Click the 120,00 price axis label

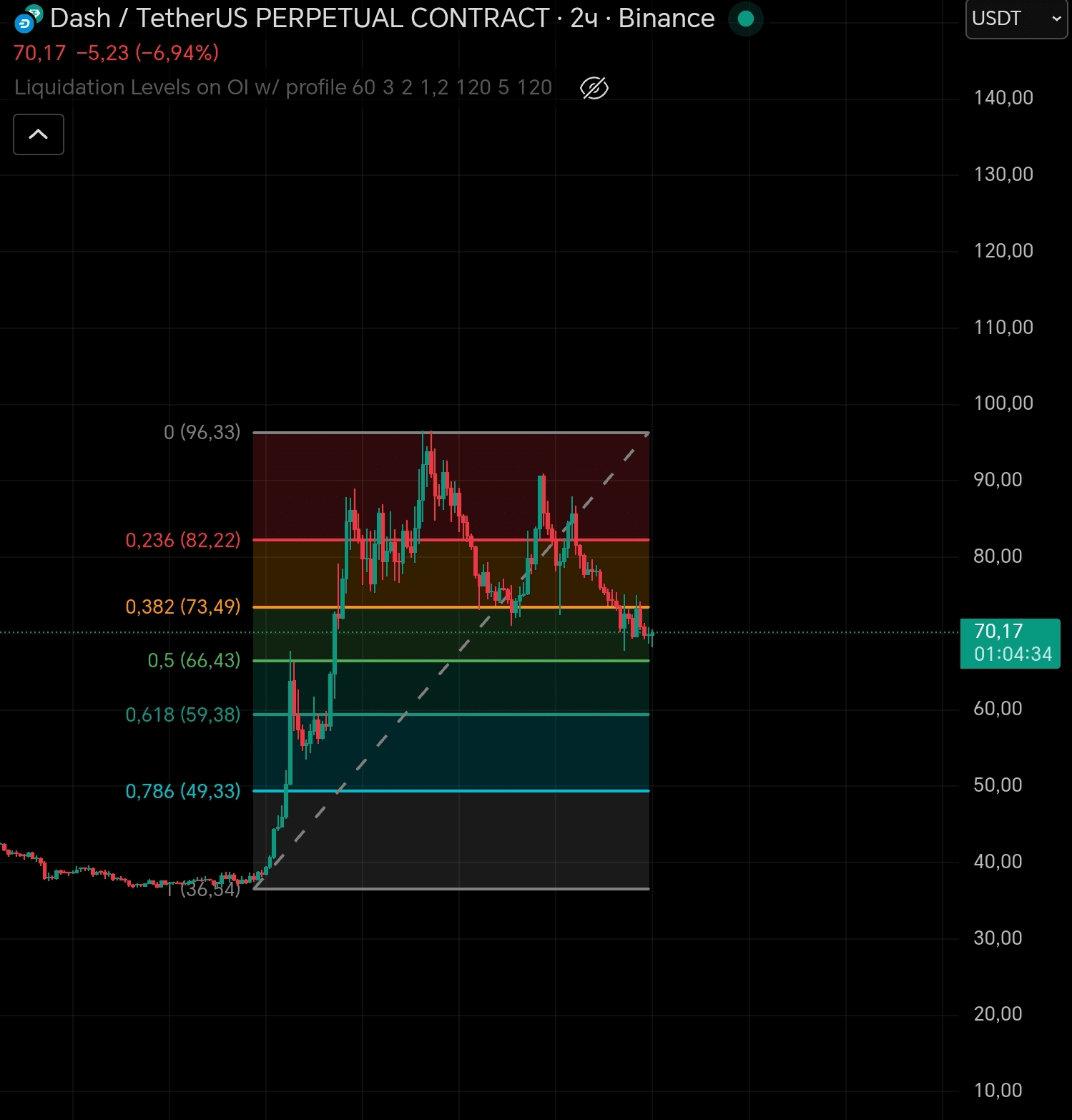coord(1003,251)
